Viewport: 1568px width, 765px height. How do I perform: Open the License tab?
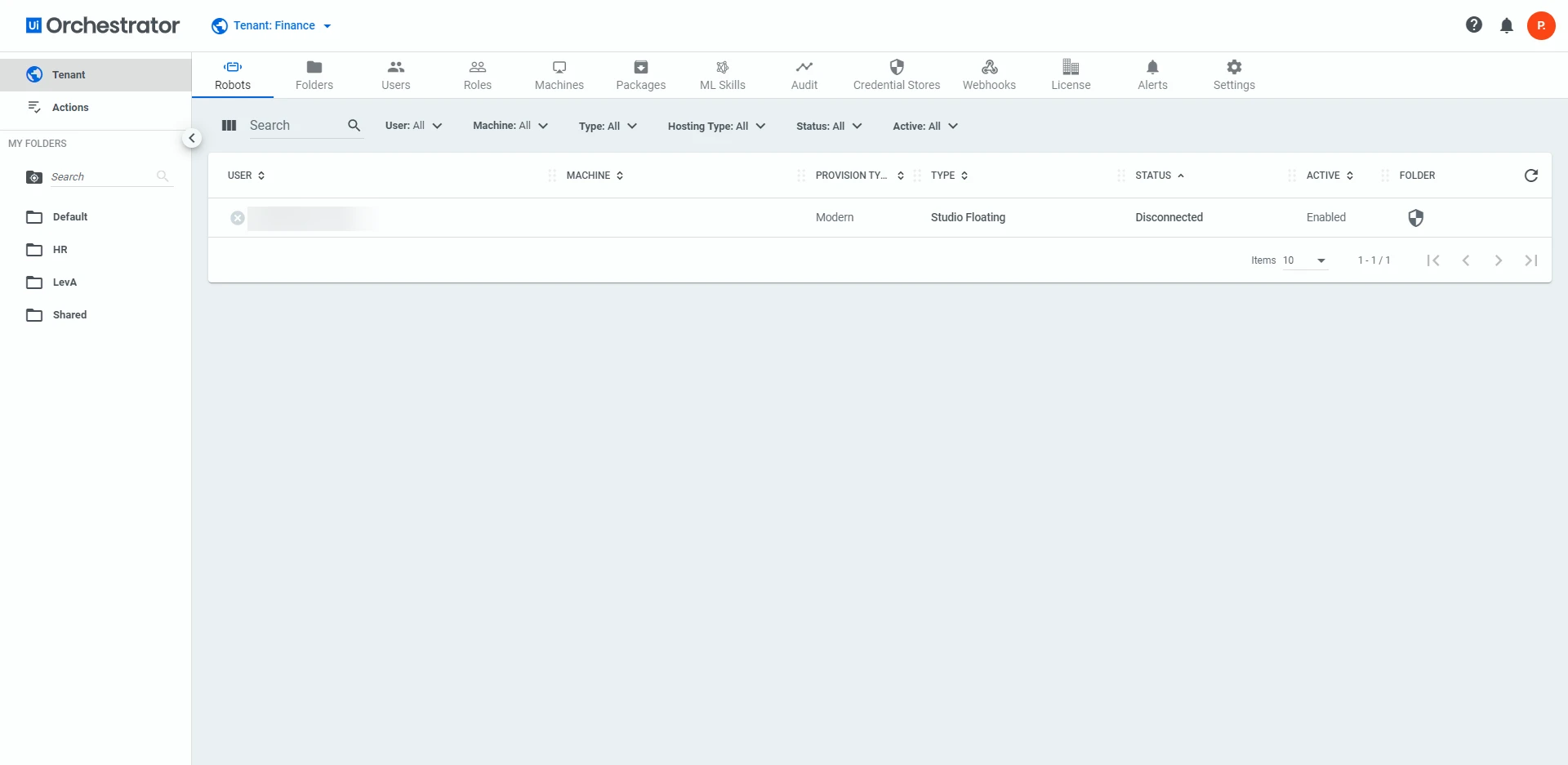1071,75
